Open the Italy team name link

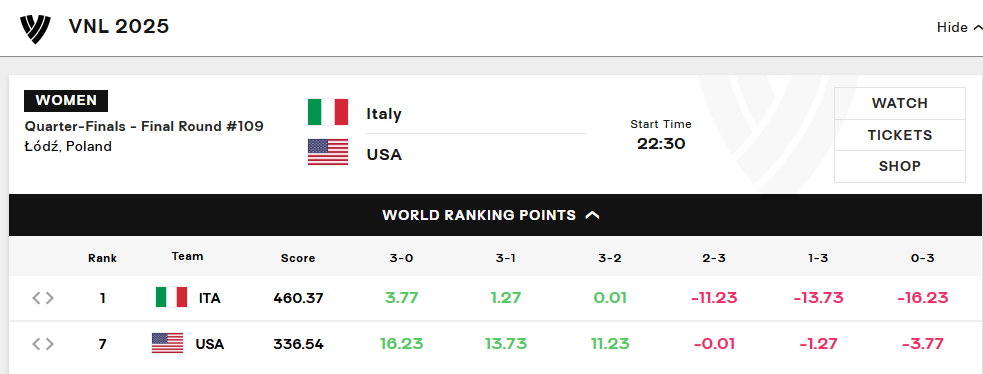(x=384, y=114)
